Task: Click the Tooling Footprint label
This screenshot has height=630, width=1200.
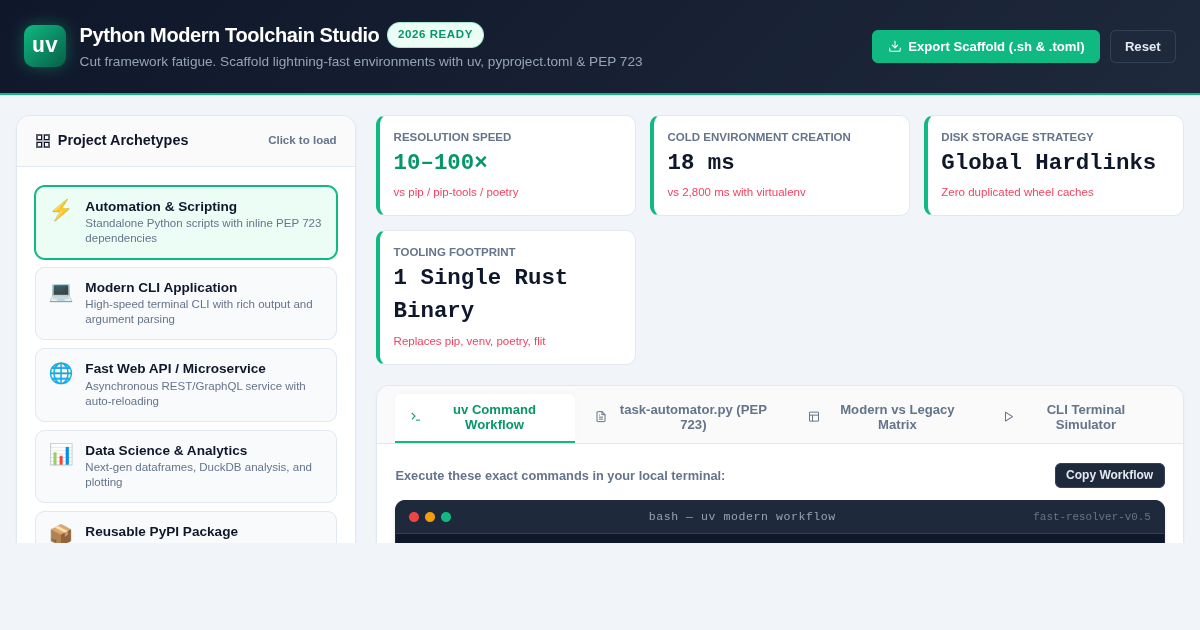Action: coord(455,252)
